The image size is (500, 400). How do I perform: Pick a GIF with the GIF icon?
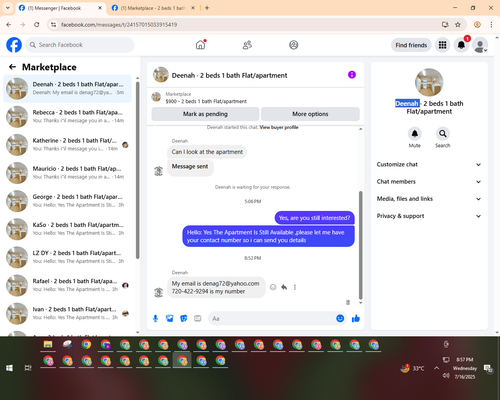(x=198, y=319)
